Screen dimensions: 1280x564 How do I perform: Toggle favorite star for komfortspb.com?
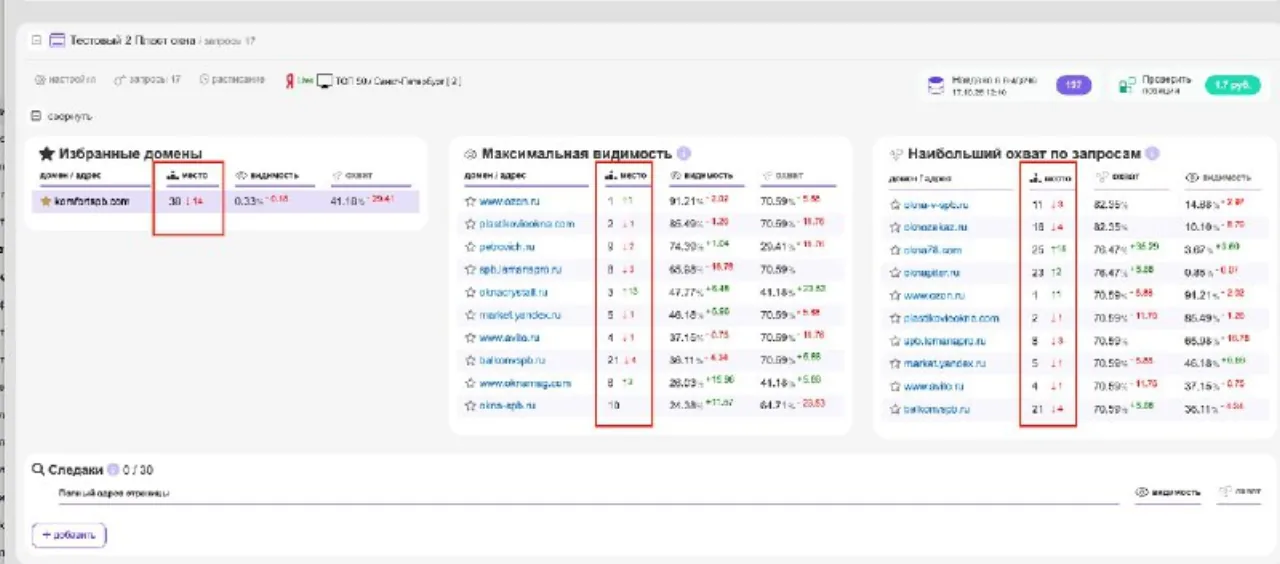pos(45,201)
